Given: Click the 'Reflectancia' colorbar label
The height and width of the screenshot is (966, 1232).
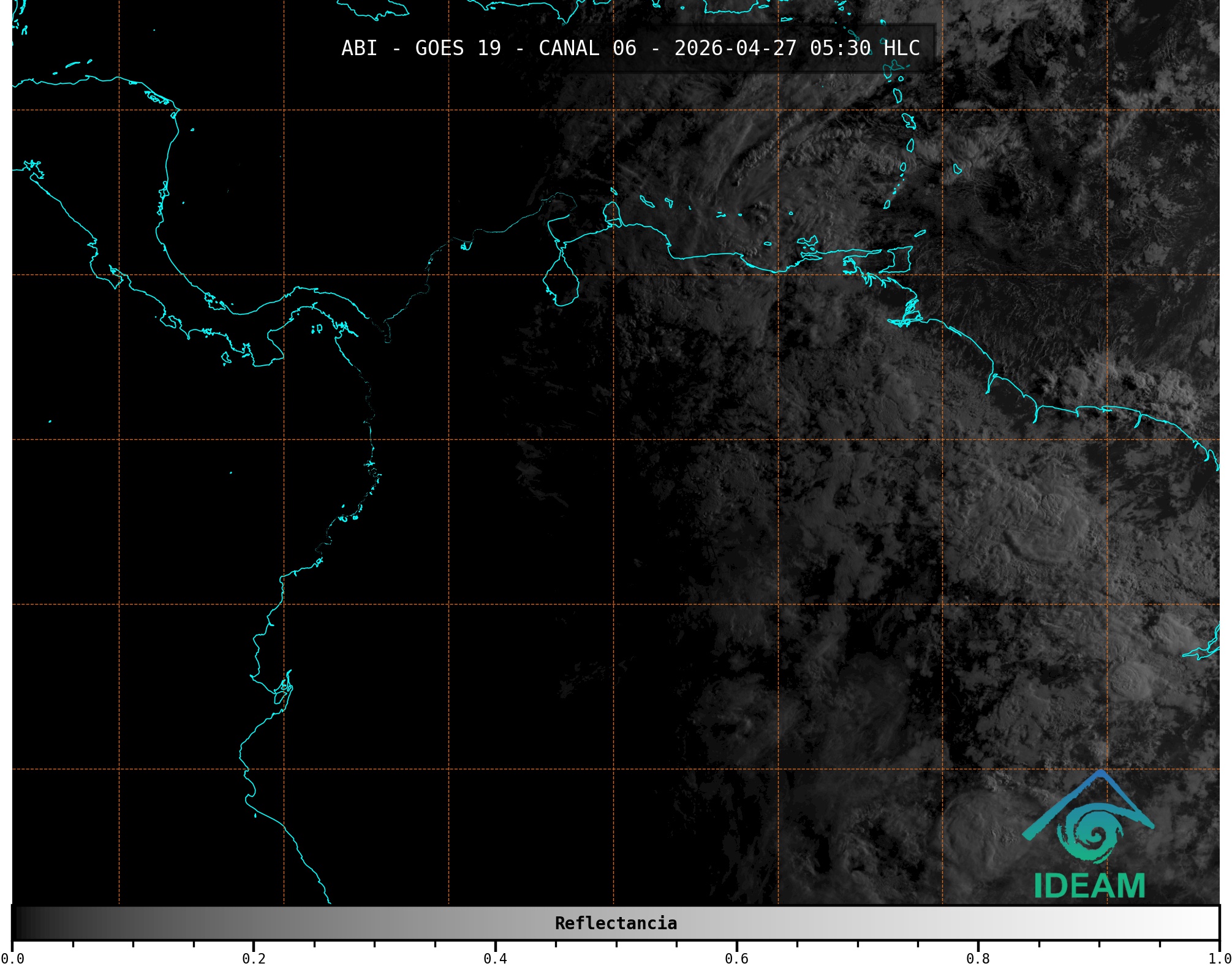Looking at the screenshot, I should [x=616, y=923].
